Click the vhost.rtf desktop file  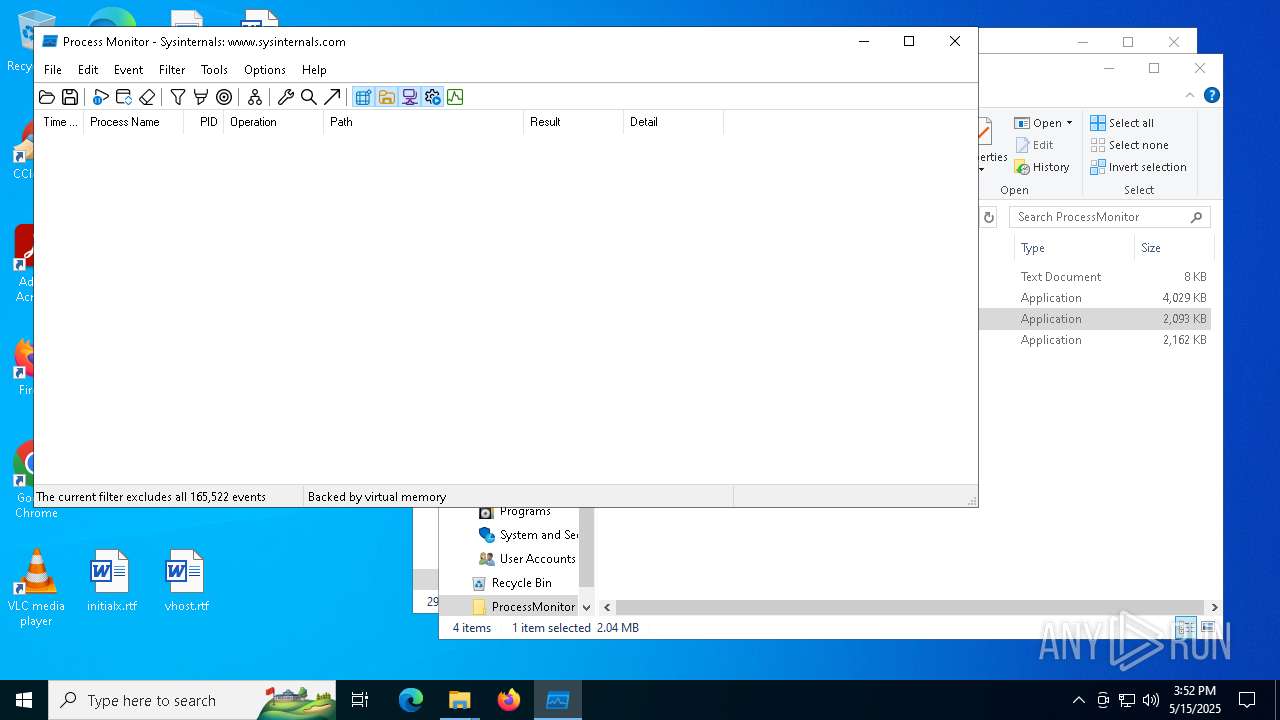[185, 581]
